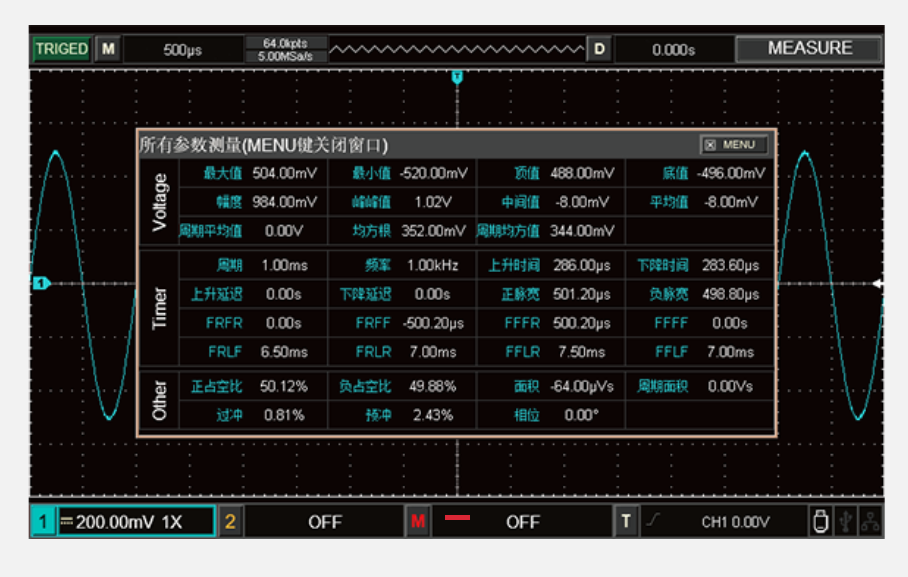
Task: Click the network LAN status icon
Action: click(870, 521)
